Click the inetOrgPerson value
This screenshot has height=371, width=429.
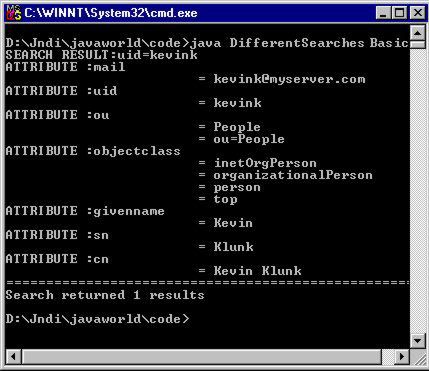click(x=265, y=163)
